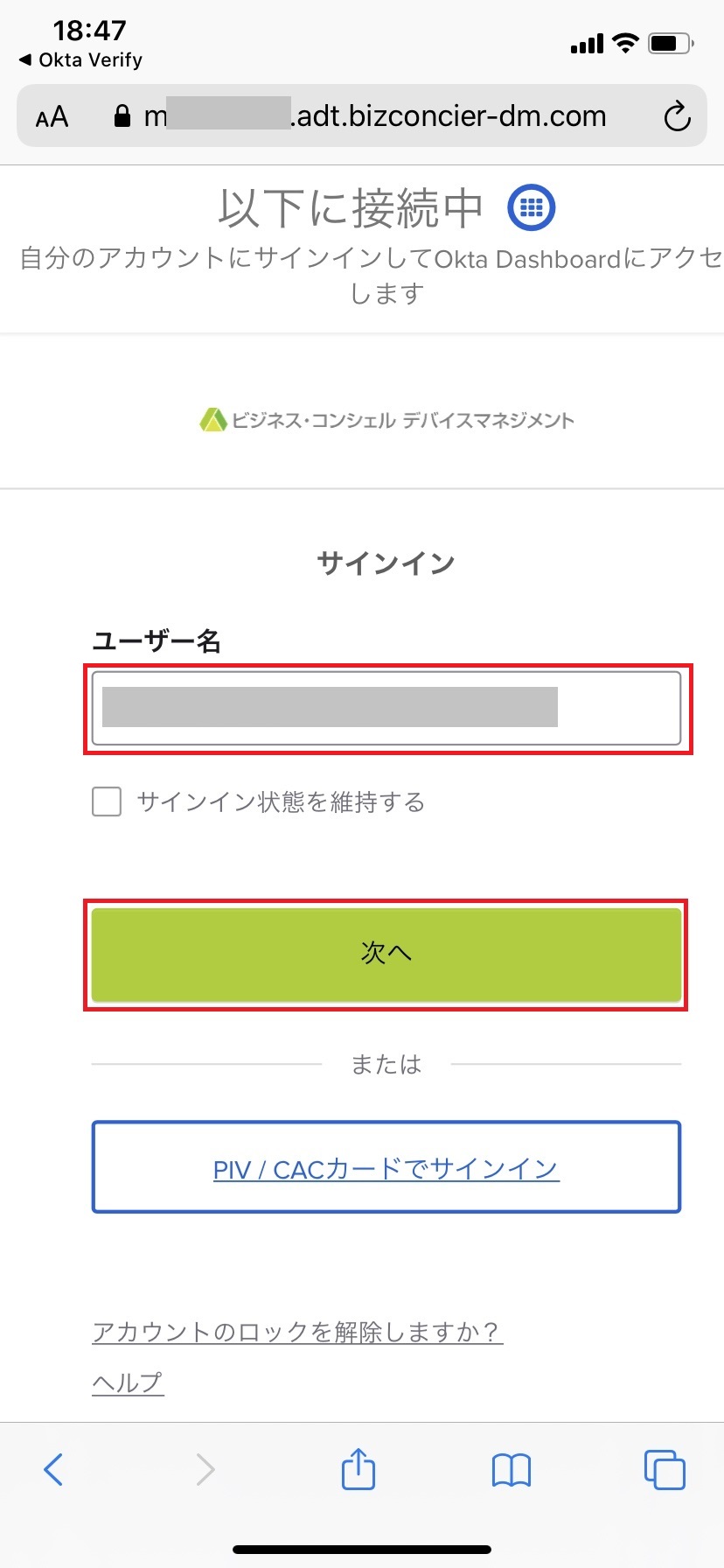724x1568 pixels.
Task: Focus the ユーザー名 input field
Action: coord(386,708)
